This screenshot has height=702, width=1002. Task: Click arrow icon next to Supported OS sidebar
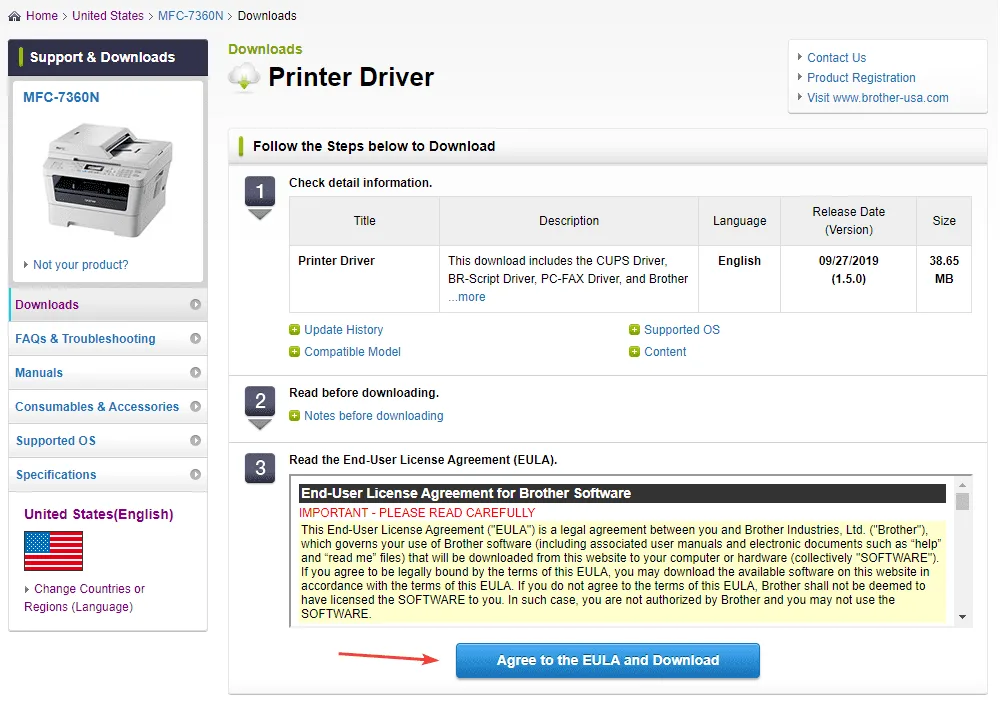[x=195, y=441]
